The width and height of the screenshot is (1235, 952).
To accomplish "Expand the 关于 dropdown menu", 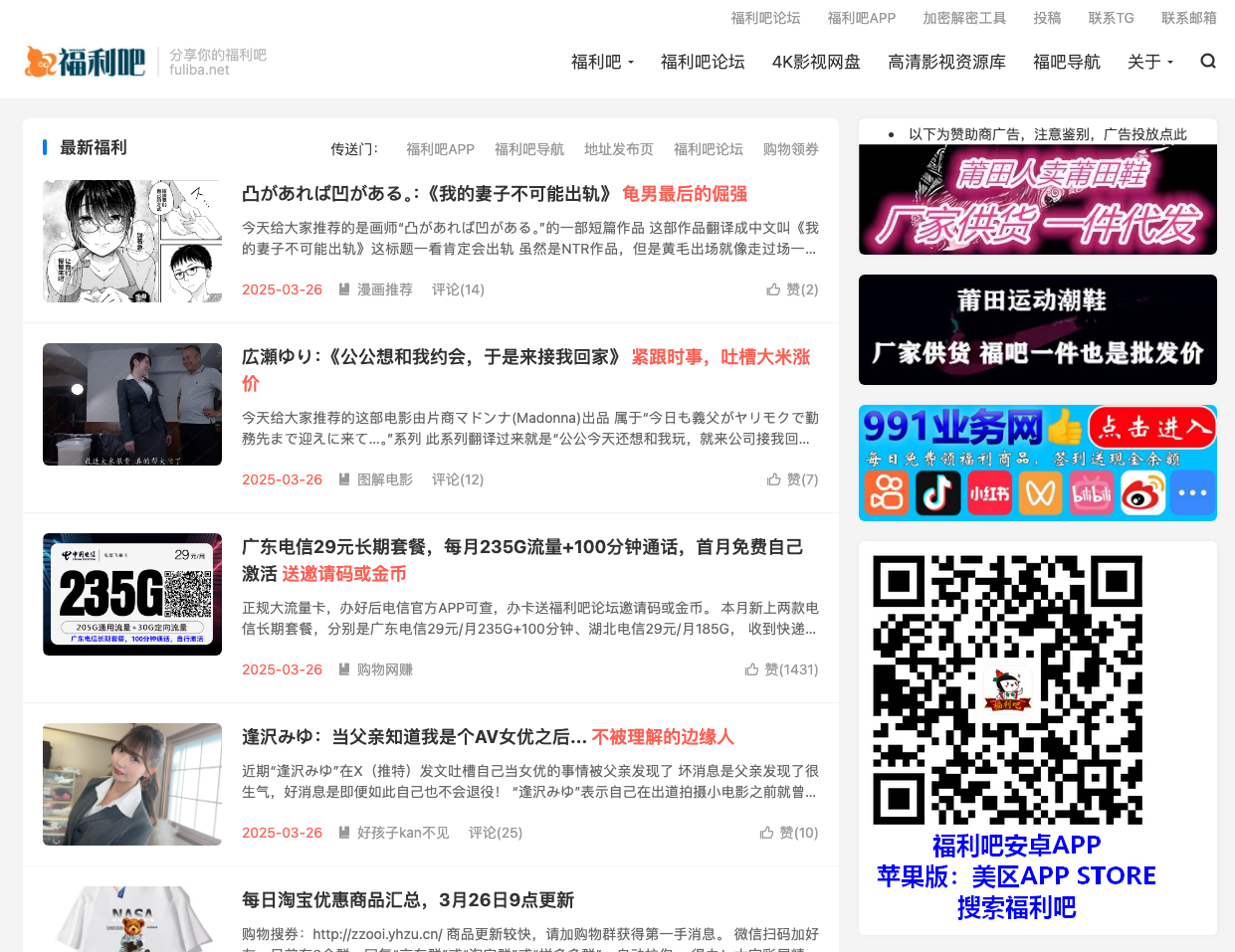I will pyautogui.click(x=1150, y=62).
